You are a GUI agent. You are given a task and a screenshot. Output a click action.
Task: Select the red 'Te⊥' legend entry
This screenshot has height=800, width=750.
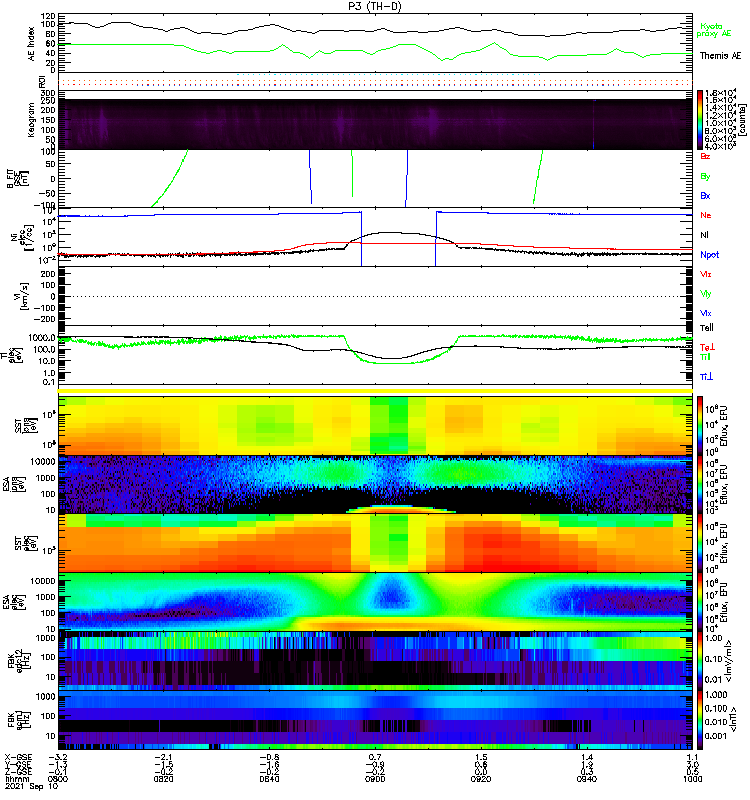707,347
